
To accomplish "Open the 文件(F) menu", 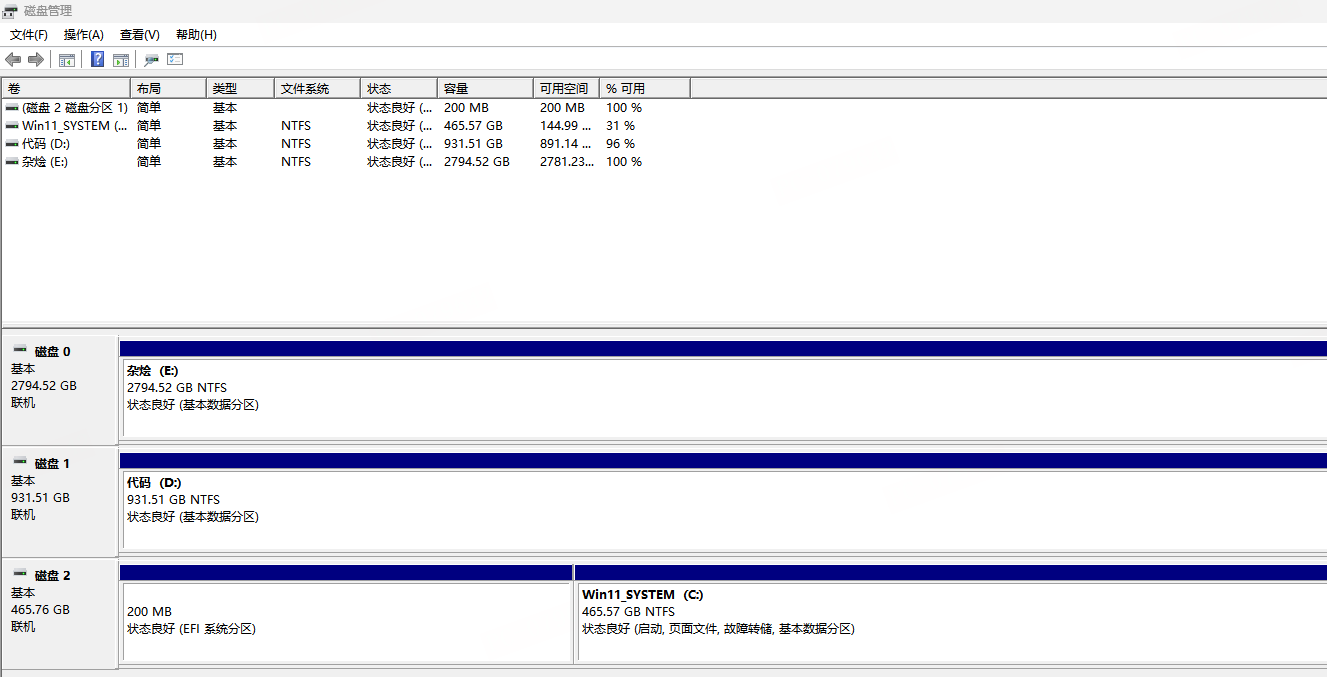I will pos(29,35).
